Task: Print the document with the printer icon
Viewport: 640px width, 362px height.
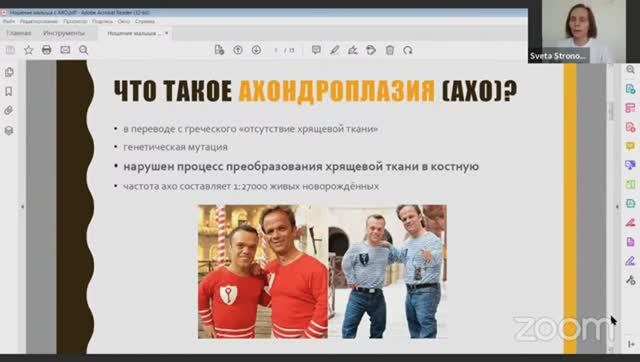Action: pyautogui.click(x=47, y=50)
